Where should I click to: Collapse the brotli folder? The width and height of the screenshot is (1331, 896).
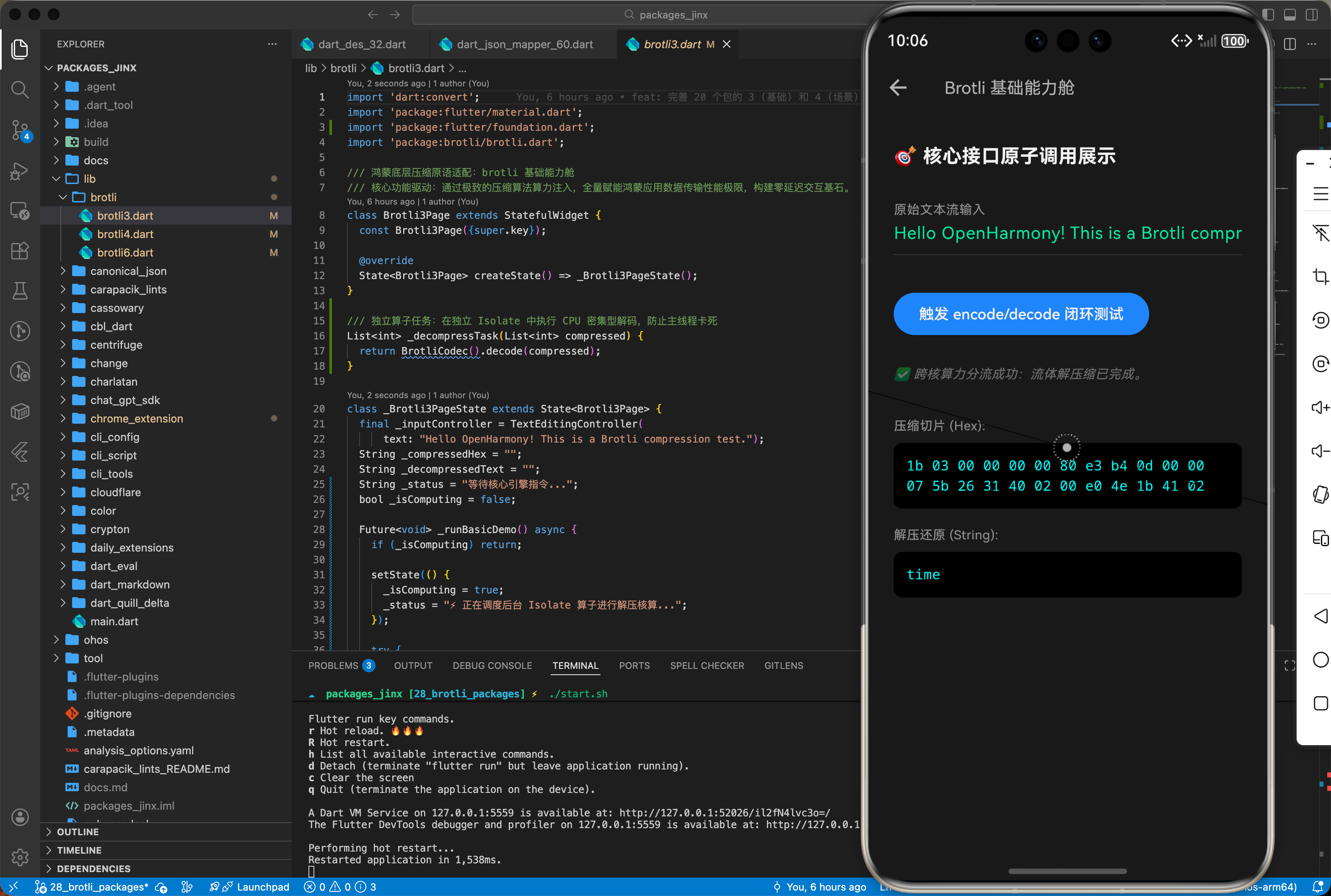tap(104, 197)
